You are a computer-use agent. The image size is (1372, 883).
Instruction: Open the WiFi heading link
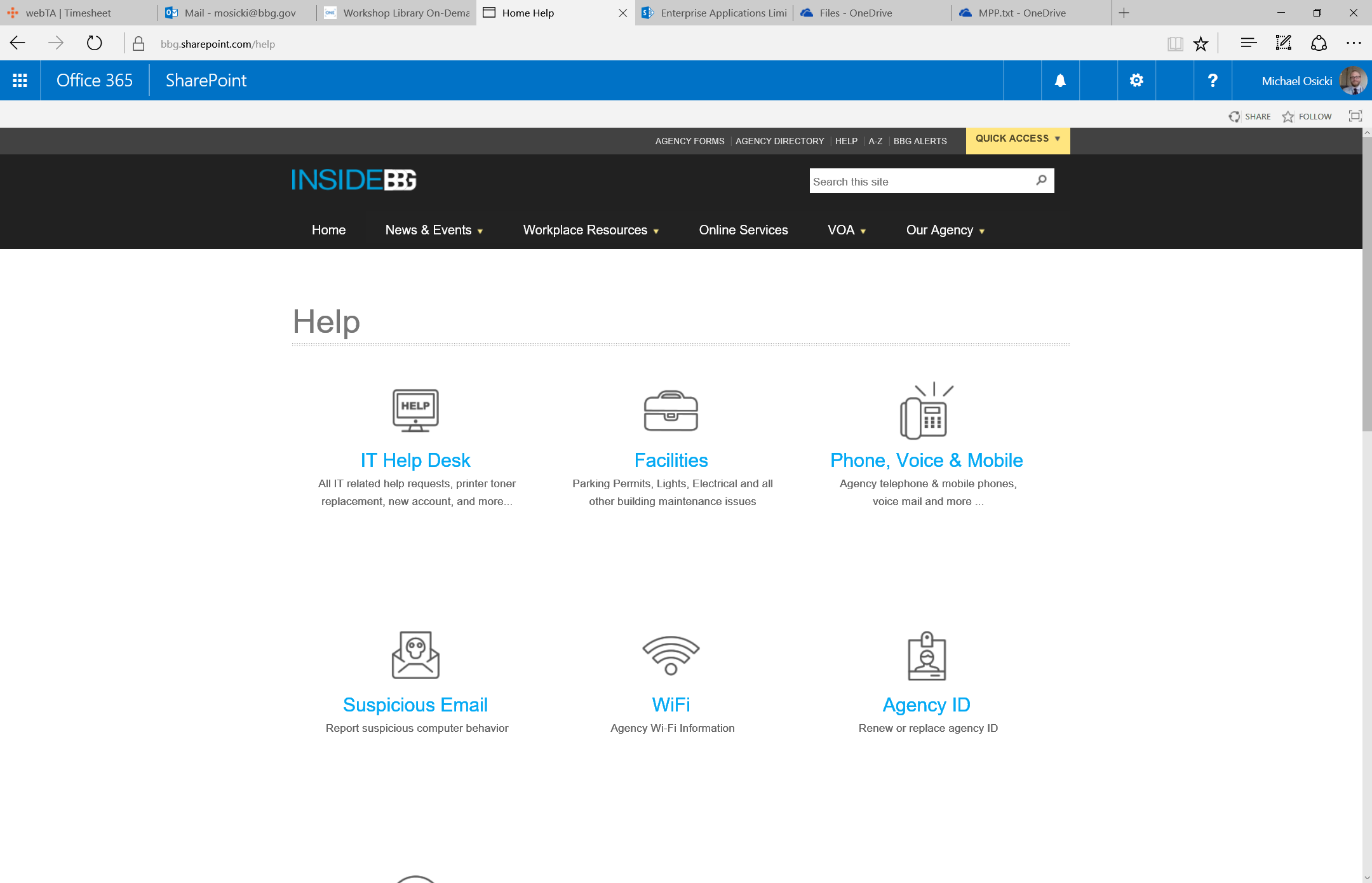pos(671,704)
